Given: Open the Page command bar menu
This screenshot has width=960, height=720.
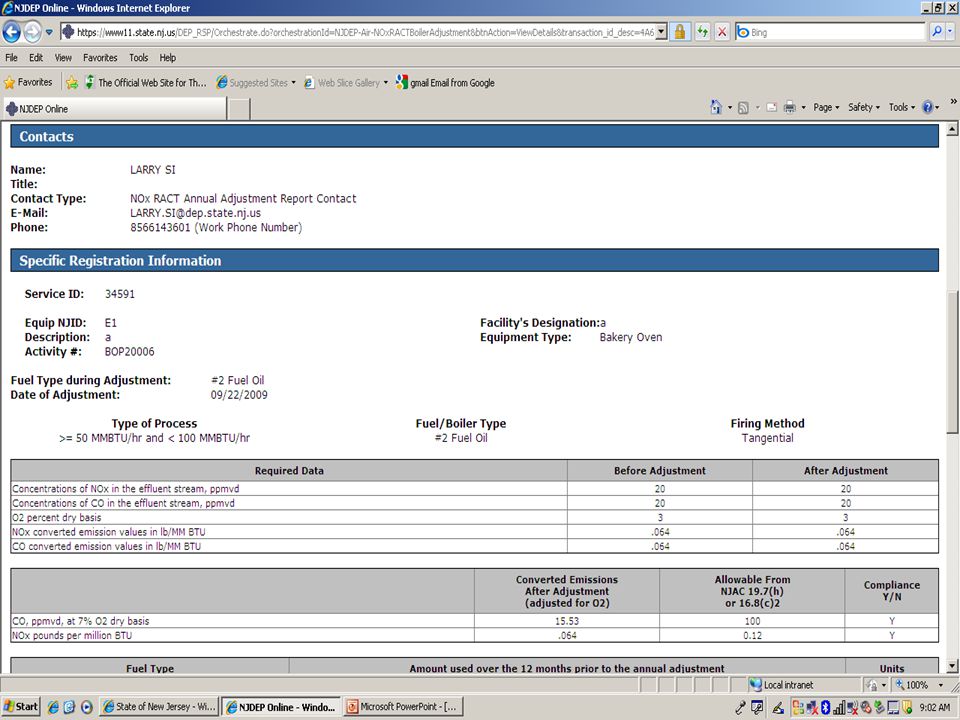Looking at the screenshot, I should click(826, 107).
